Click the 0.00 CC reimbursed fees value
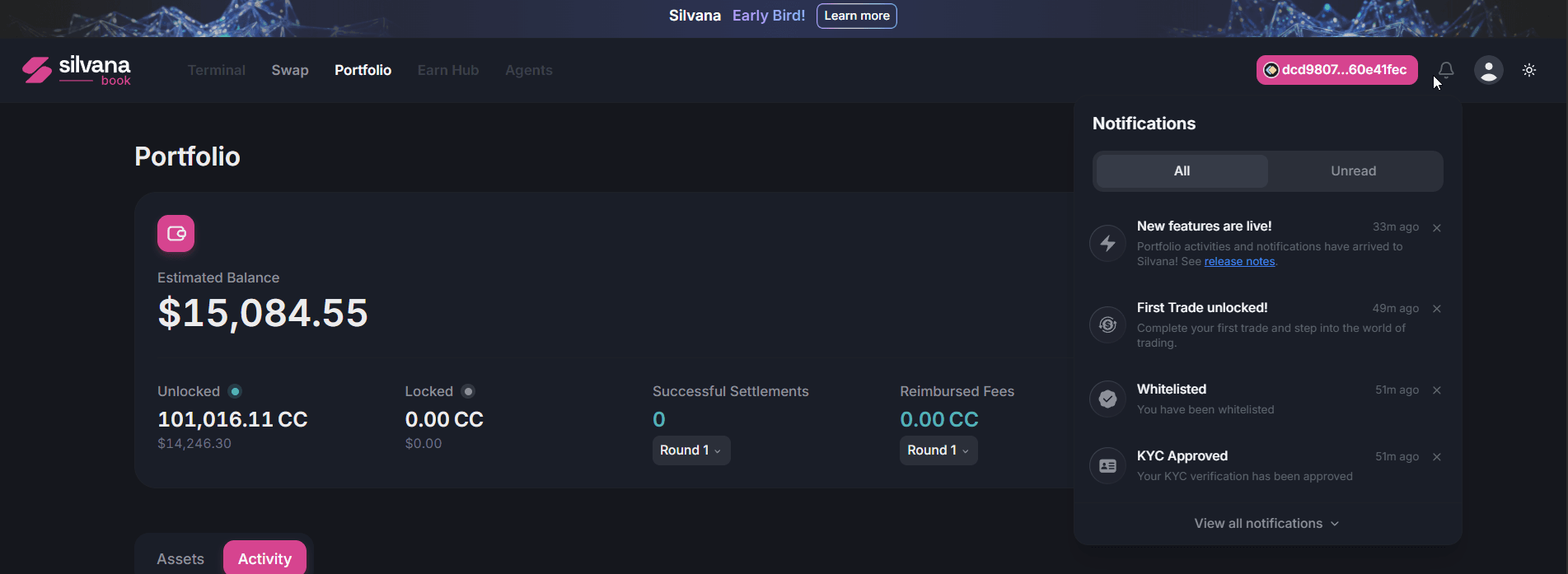The image size is (1568, 574). pyautogui.click(x=939, y=419)
